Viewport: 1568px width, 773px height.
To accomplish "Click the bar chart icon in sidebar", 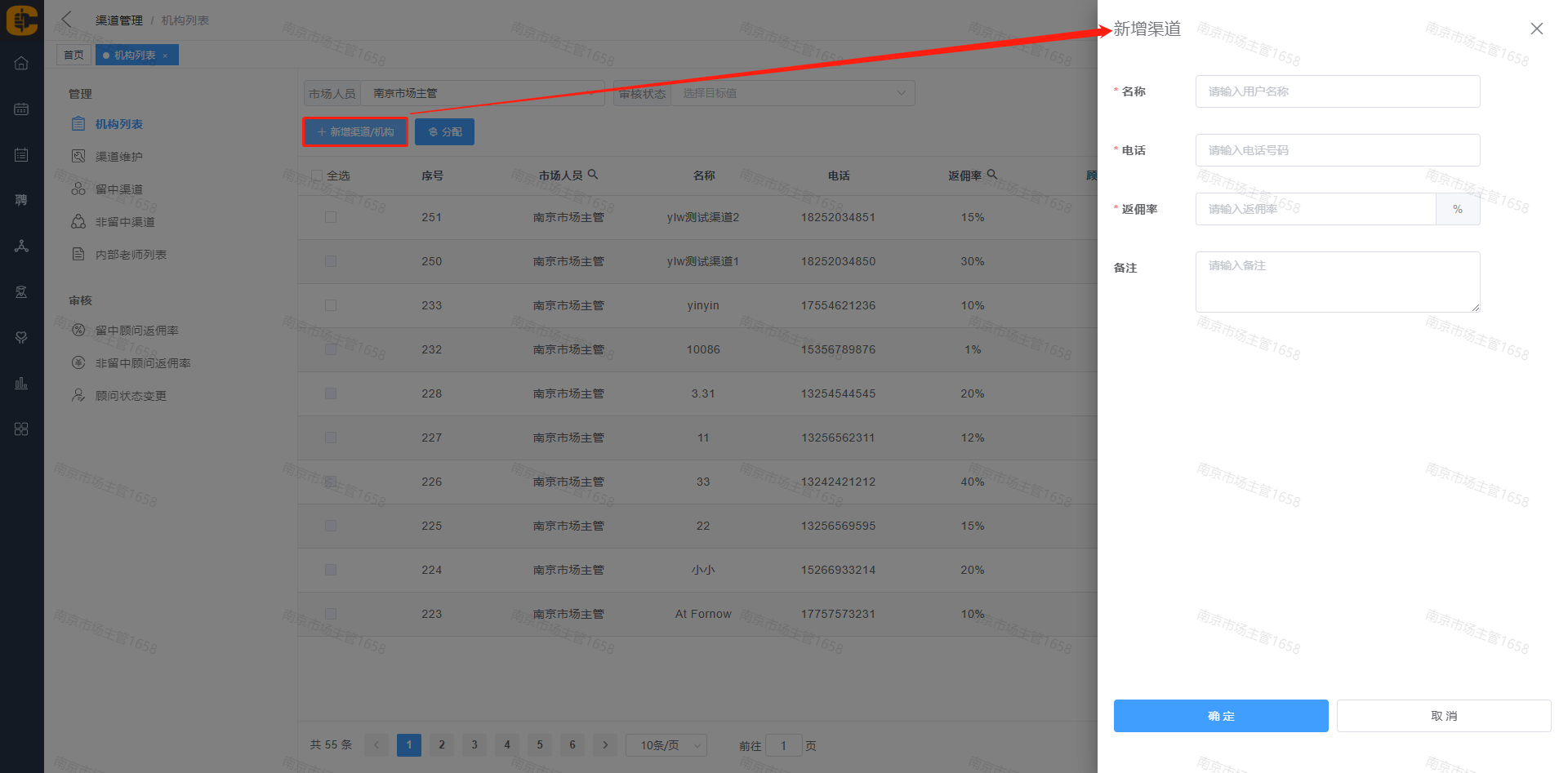I will [x=21, y=383].
